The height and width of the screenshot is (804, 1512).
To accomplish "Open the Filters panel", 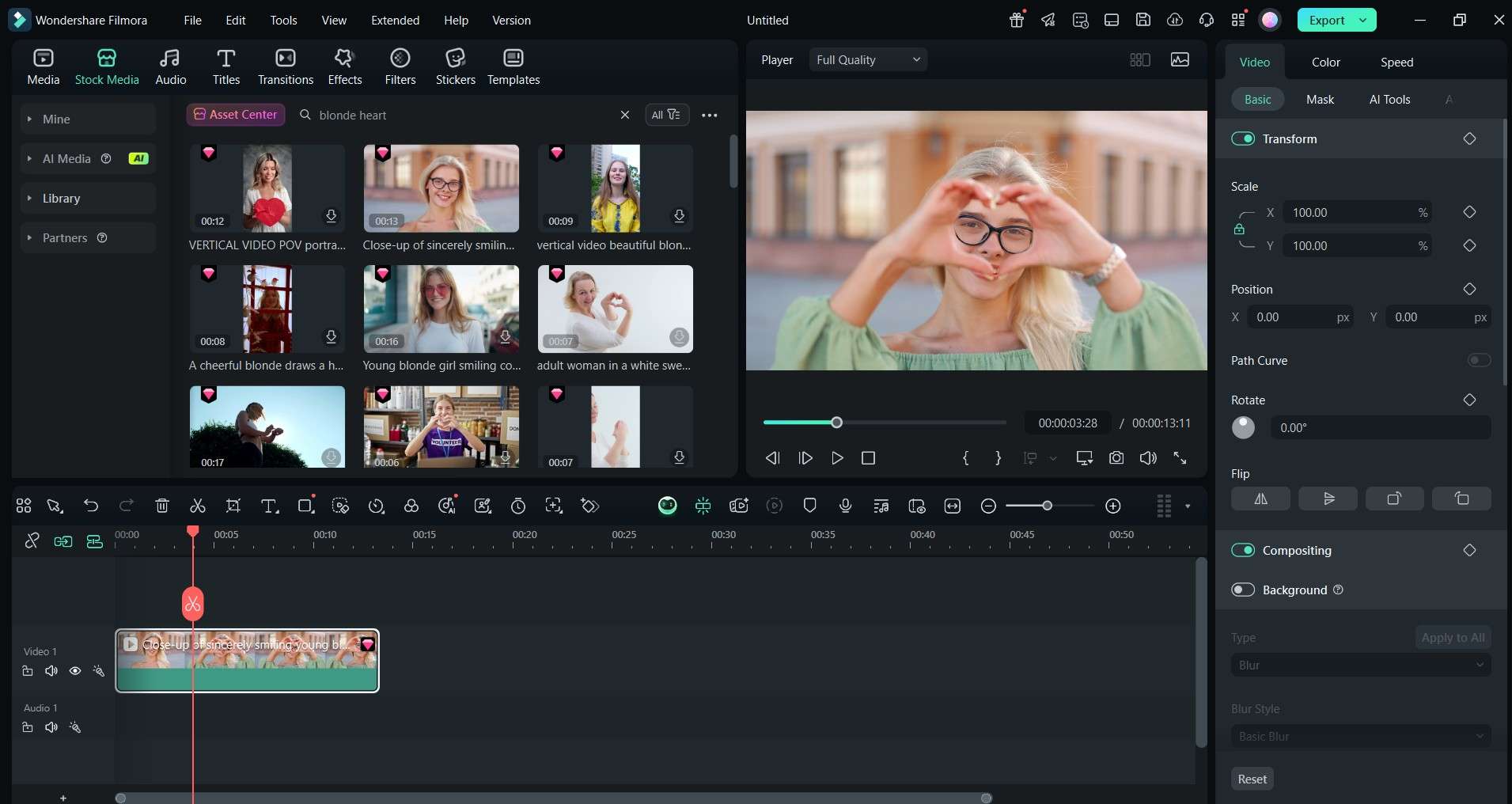I will [x=400, y=66].
